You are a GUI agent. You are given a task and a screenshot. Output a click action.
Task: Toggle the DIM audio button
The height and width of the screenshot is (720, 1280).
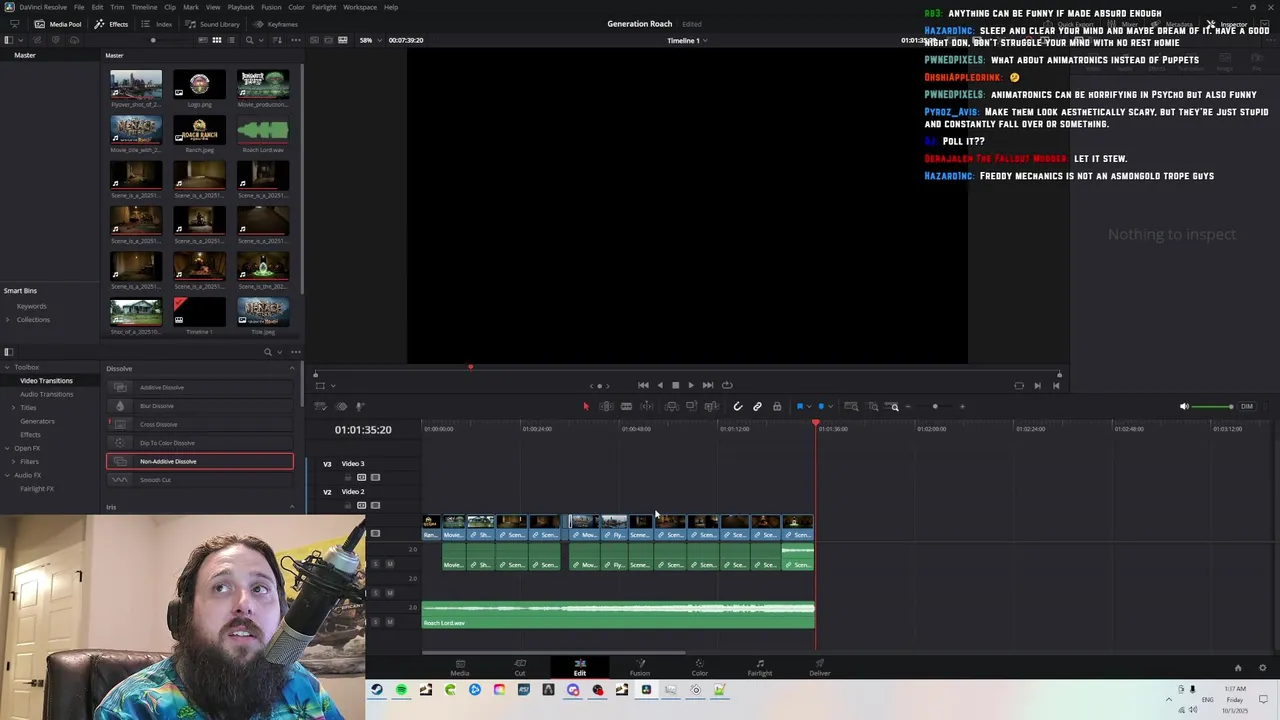[1247, 407]
